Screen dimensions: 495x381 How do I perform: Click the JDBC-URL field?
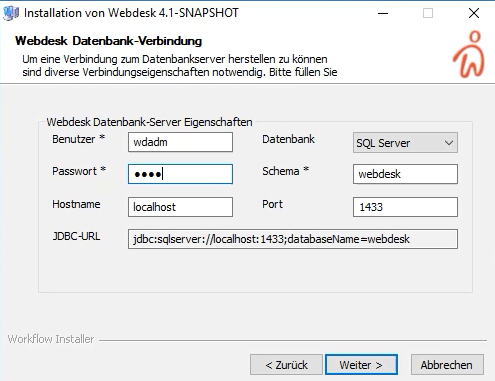point(293,239)
